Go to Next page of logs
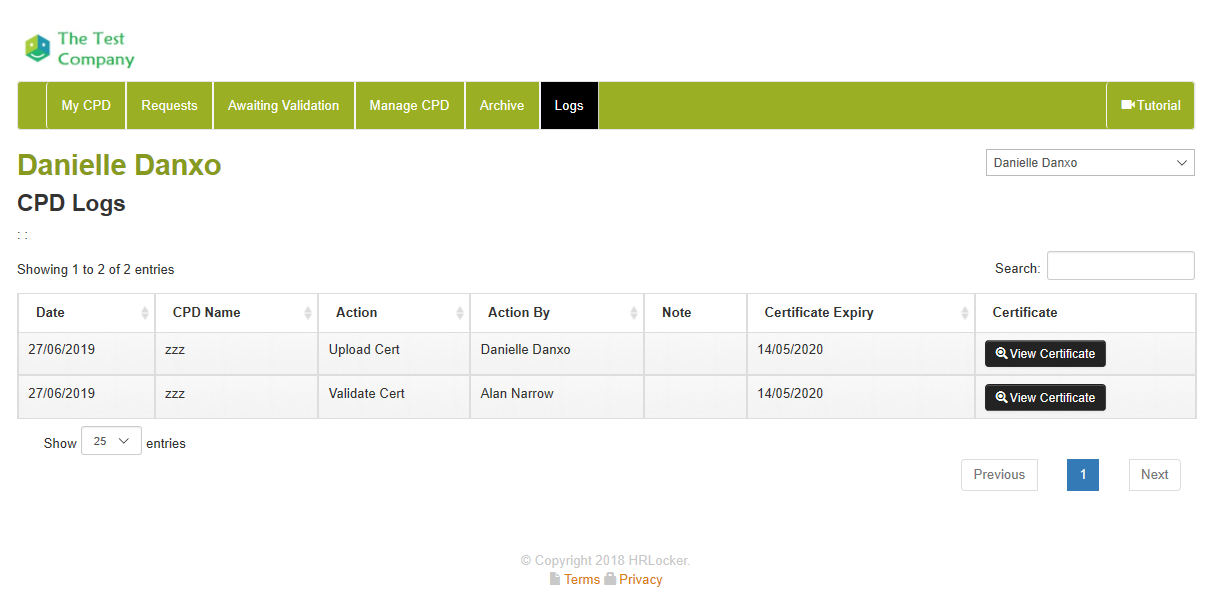Screen dimensions: 1227x606 point(1154,475)
